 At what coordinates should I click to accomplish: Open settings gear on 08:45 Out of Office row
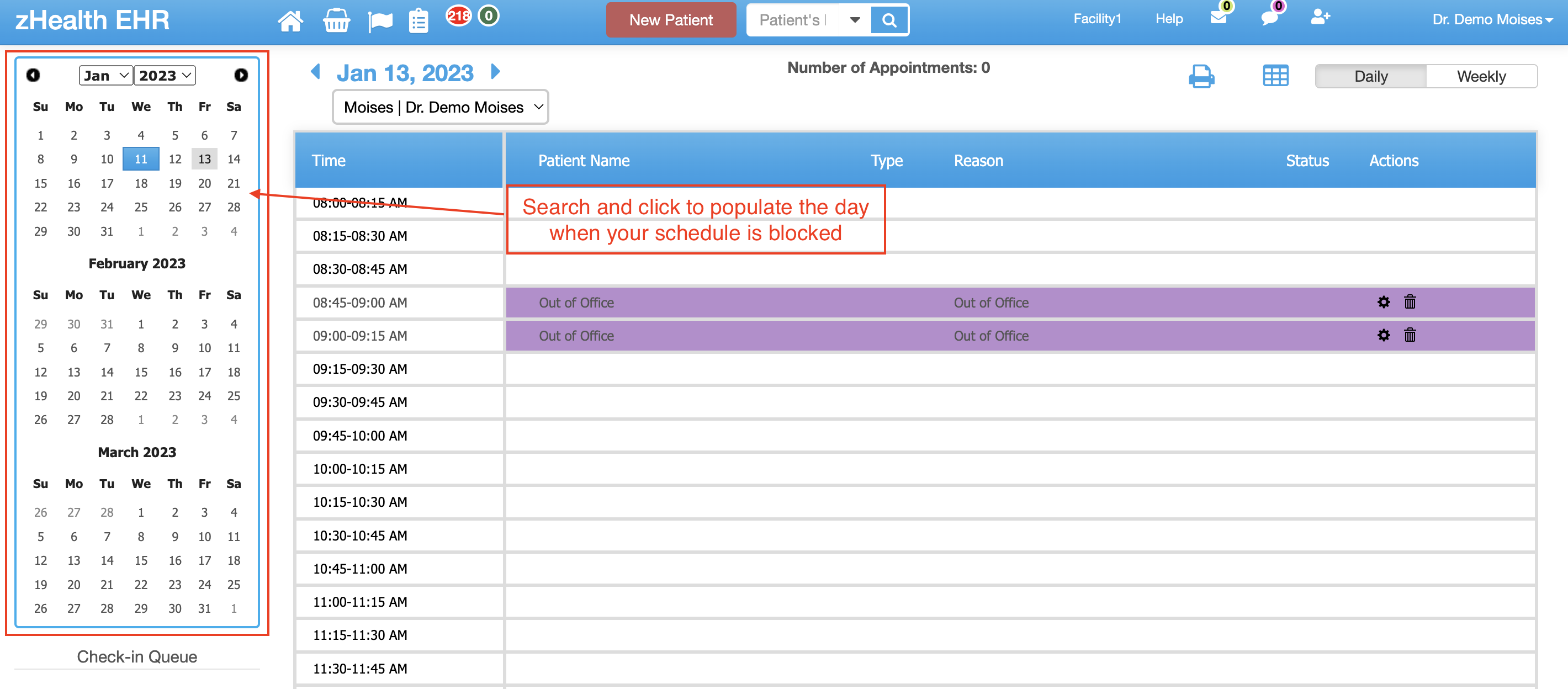click(x=1384, y=302)
